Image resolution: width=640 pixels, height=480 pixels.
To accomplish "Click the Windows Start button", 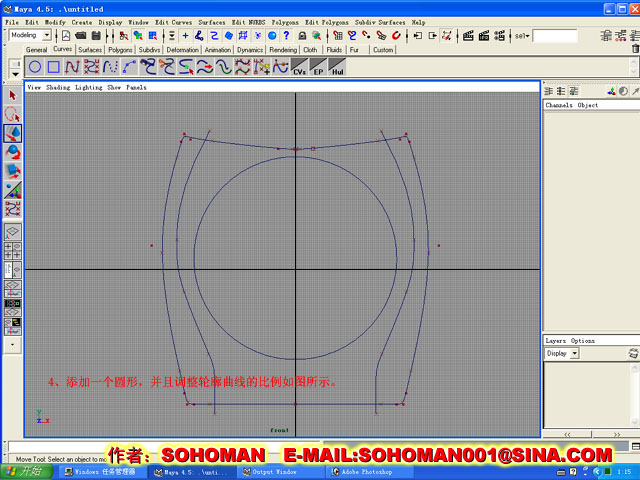I will point(26,471).
